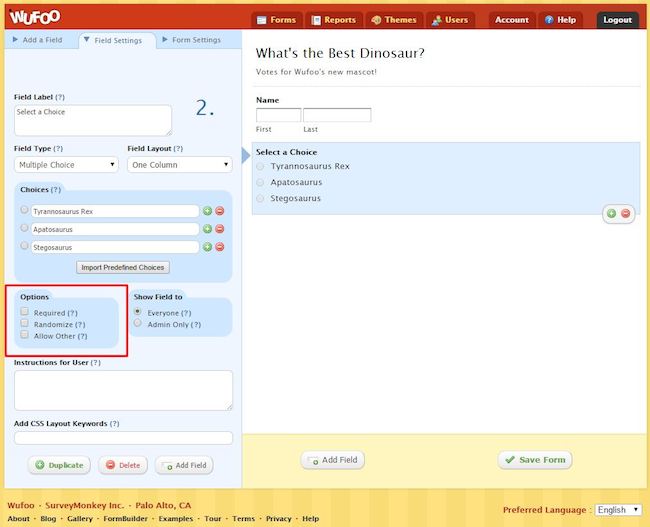Enable the Required checkbox
Screen dimensions: 650x527
coord(24,311)
